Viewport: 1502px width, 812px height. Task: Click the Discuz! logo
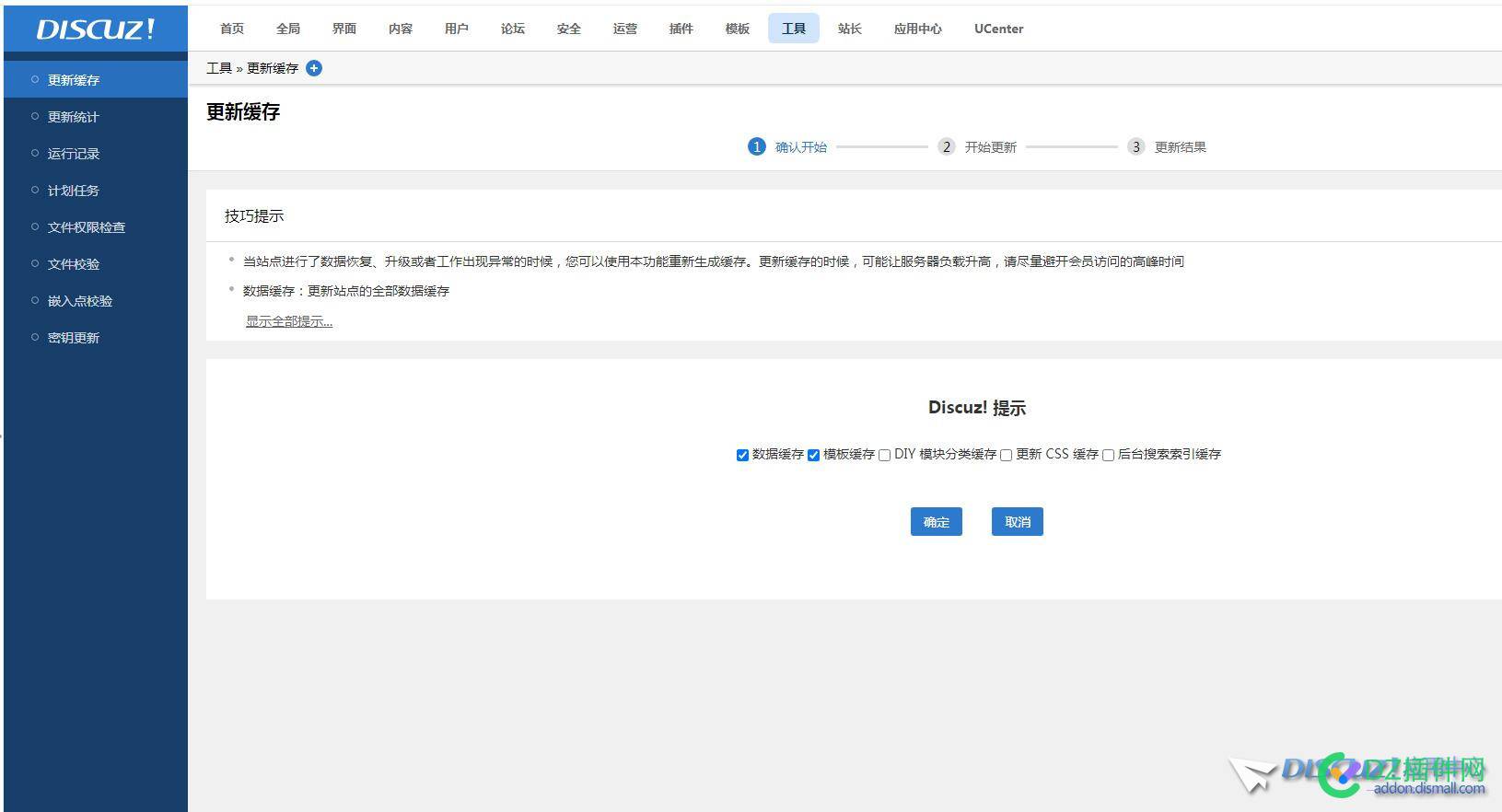[x=96, y=29]
